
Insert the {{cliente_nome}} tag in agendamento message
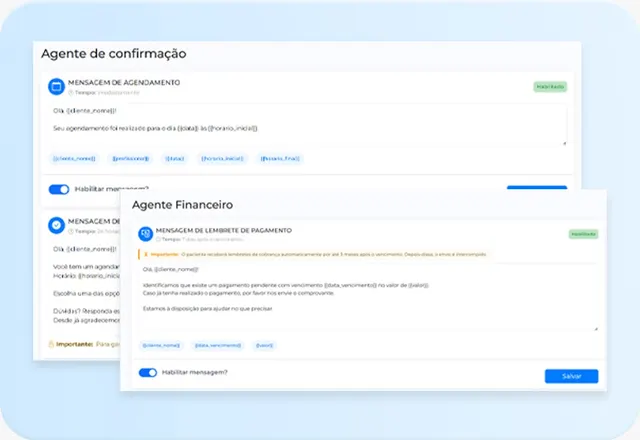tap(74, 158)
